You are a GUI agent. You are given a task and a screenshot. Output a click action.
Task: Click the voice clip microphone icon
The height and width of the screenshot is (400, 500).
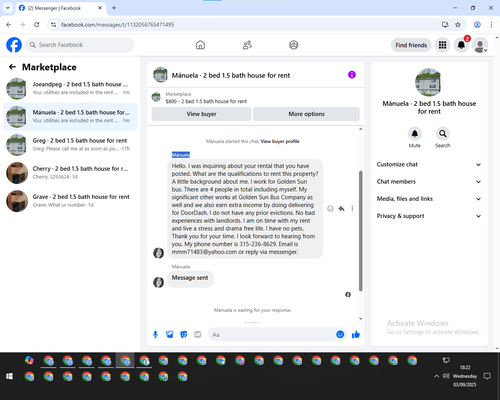point(155,334)
